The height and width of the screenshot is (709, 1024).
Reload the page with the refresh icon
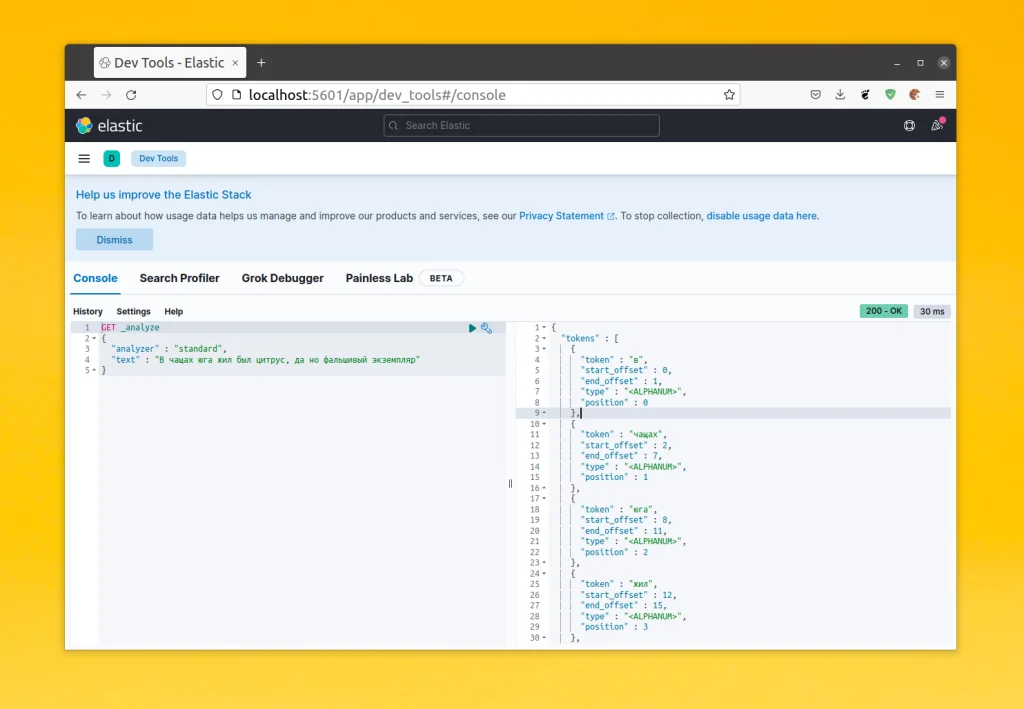[x=131, y=94]
